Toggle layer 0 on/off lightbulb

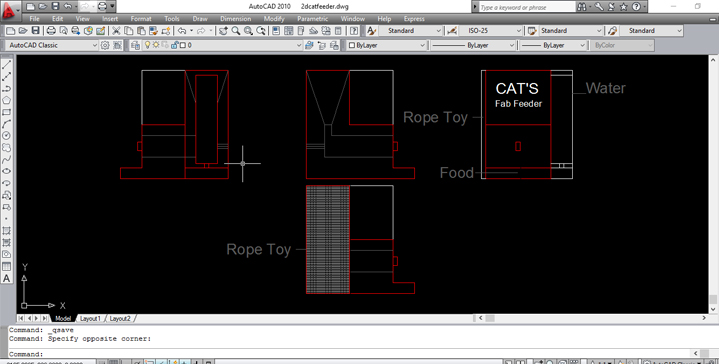point(148,45)
